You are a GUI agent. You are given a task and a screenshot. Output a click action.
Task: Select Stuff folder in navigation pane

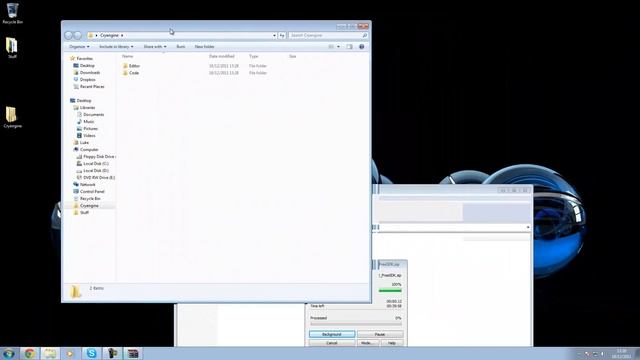84,213
